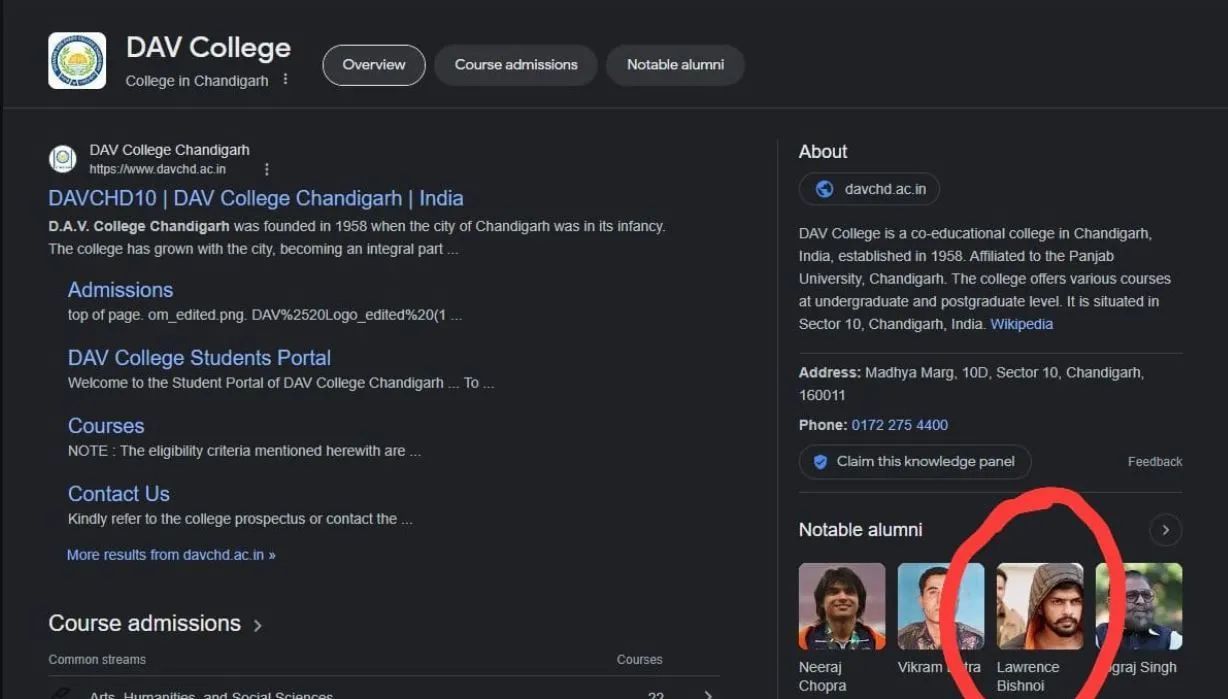Image resolution: width=1228 pixels, height=699 pixels.
Task: Click the DAV College Chandigarh site favicon
Action: [63, 159]
